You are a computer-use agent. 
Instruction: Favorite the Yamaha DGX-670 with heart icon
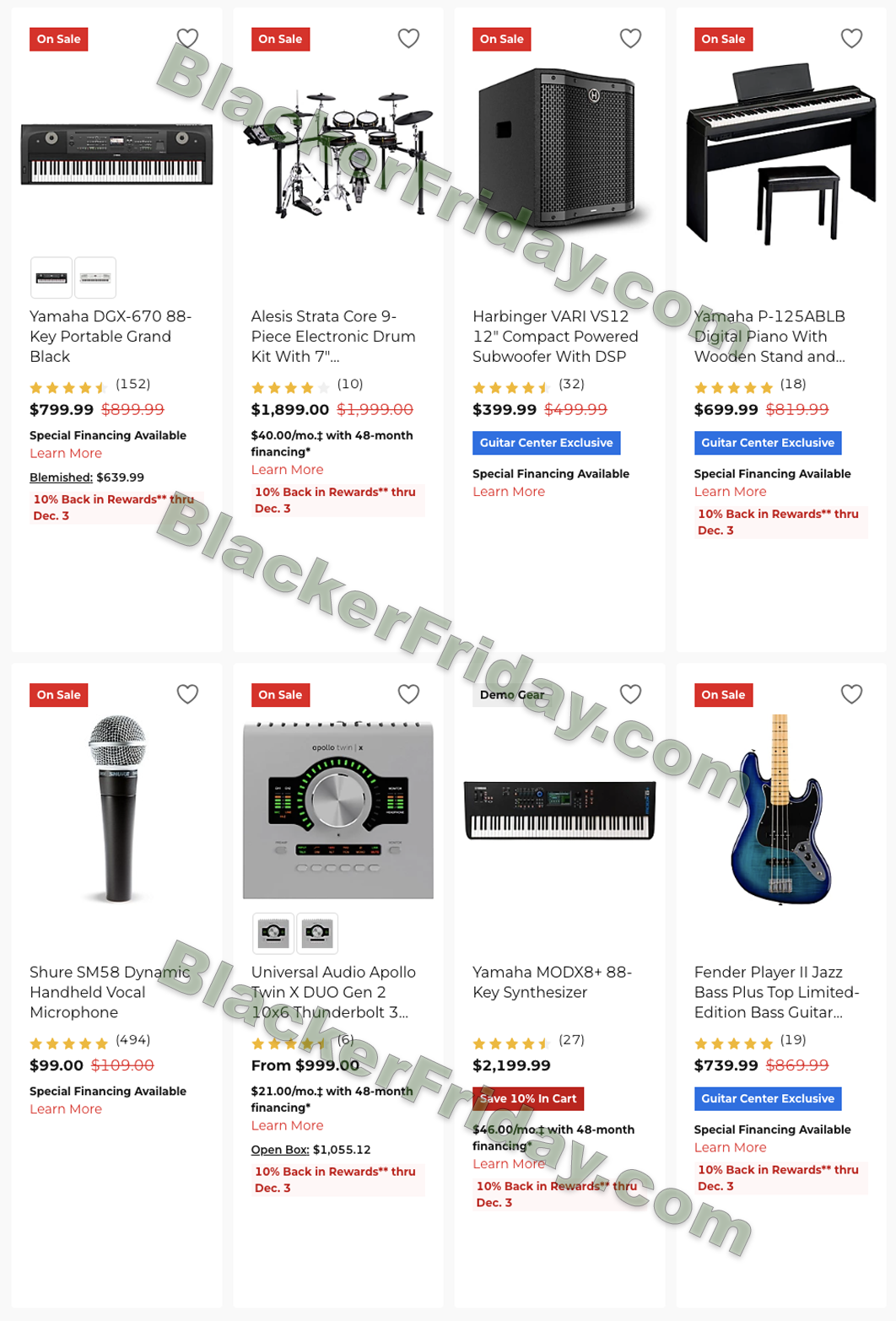point(187,38)
